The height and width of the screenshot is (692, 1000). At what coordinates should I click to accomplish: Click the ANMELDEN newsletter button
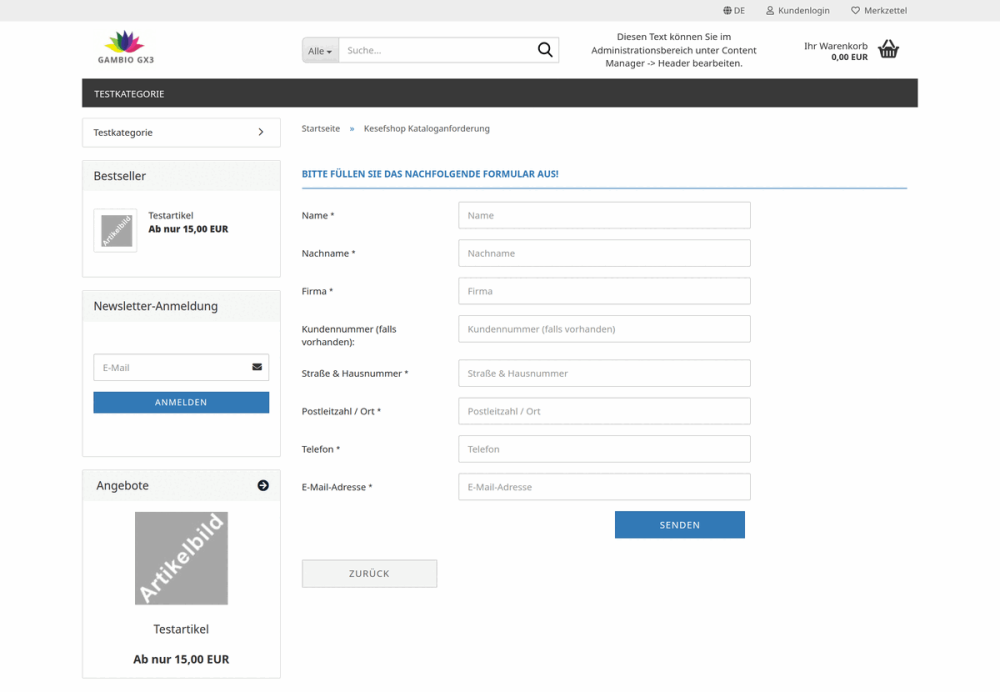tap(181, 402)
